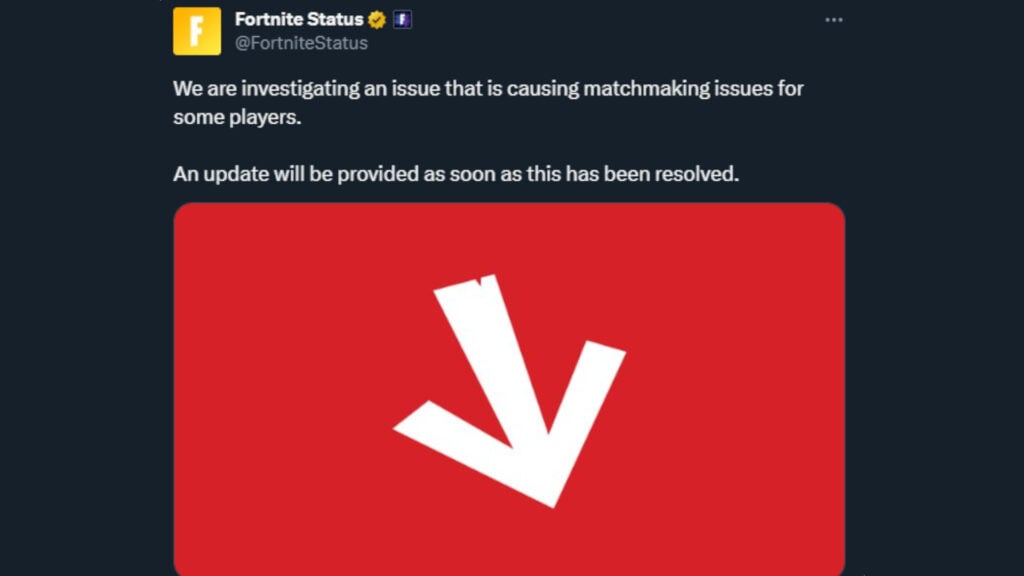The width and height of the screenshot is (1024, 576).
Task: Select the sentence mentioning an update
Action: (455, 174)
